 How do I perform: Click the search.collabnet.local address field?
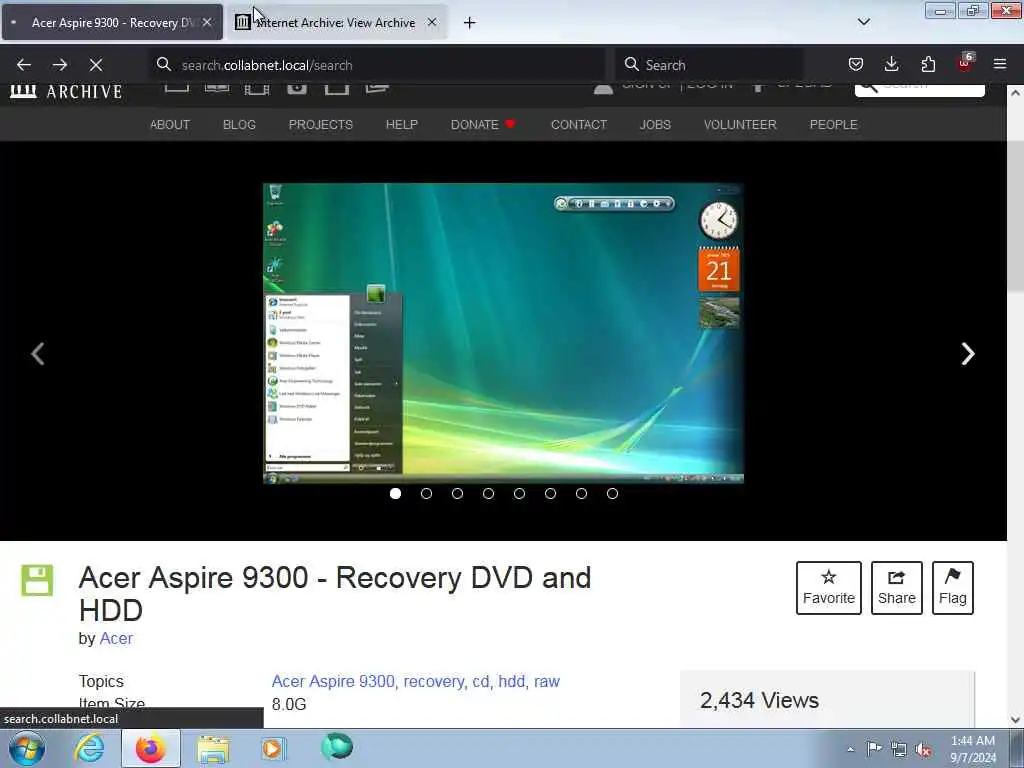pyautogui.click(x=378, y=65)
